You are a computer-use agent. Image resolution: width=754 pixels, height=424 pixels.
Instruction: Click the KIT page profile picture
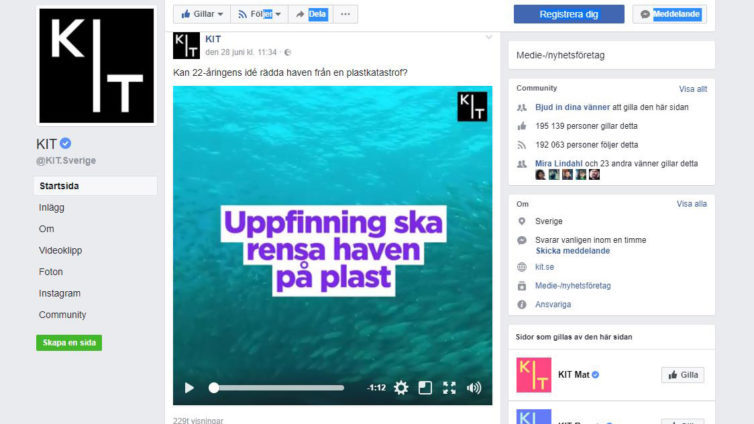(x=97, y=66)
